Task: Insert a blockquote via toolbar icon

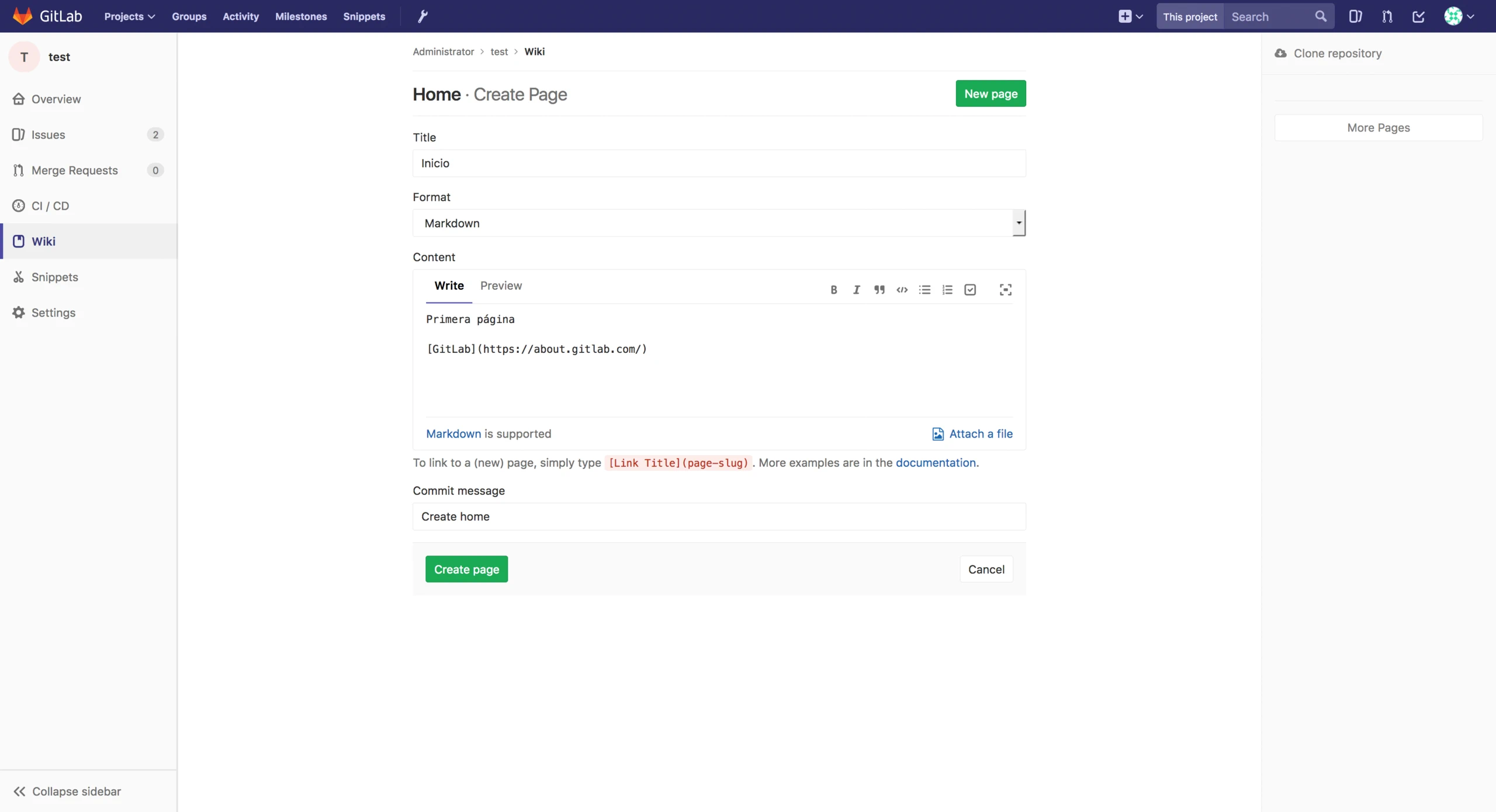Action: tap(879, 290)
